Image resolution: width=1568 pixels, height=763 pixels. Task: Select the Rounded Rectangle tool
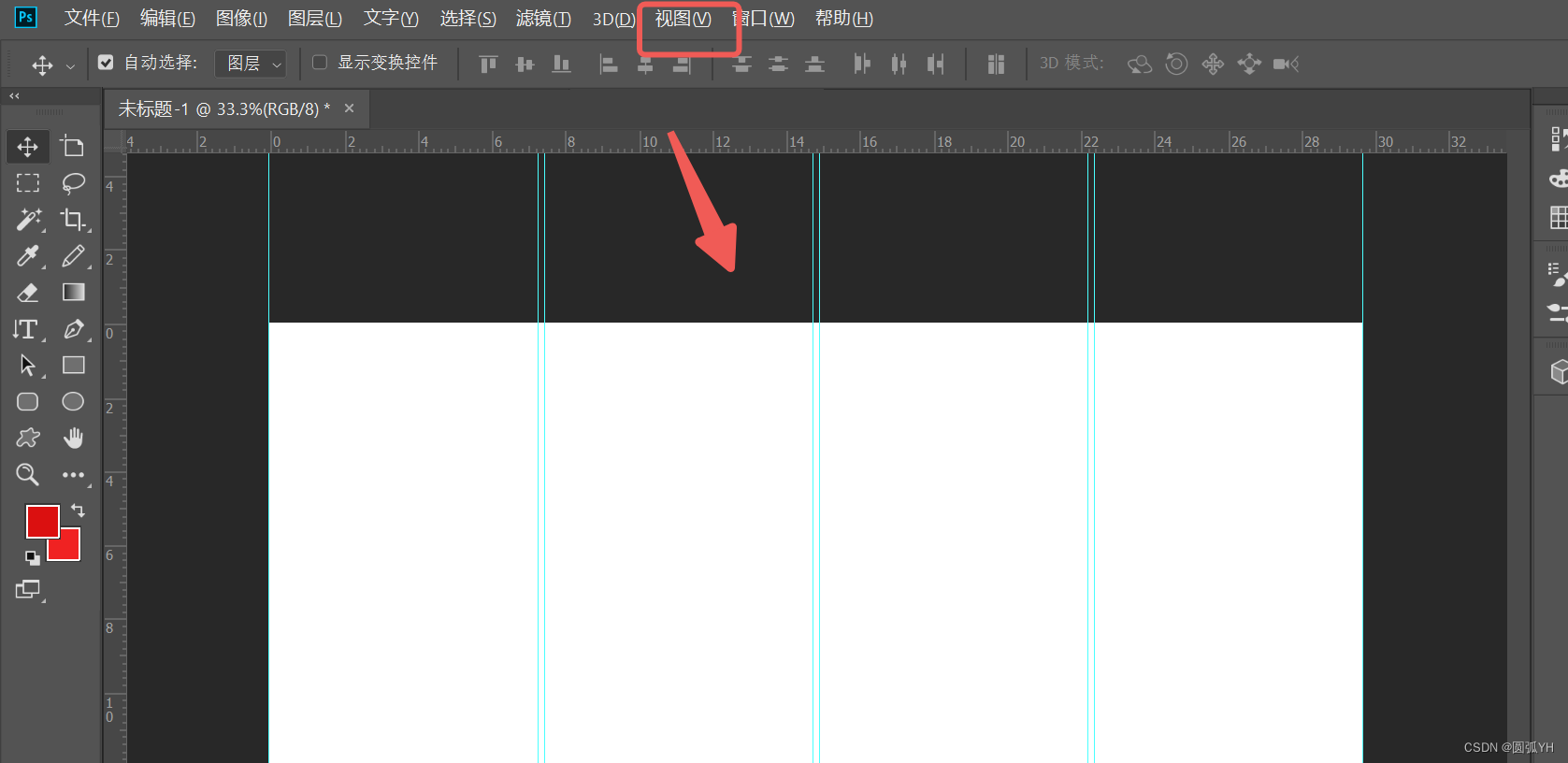(28, 402)
